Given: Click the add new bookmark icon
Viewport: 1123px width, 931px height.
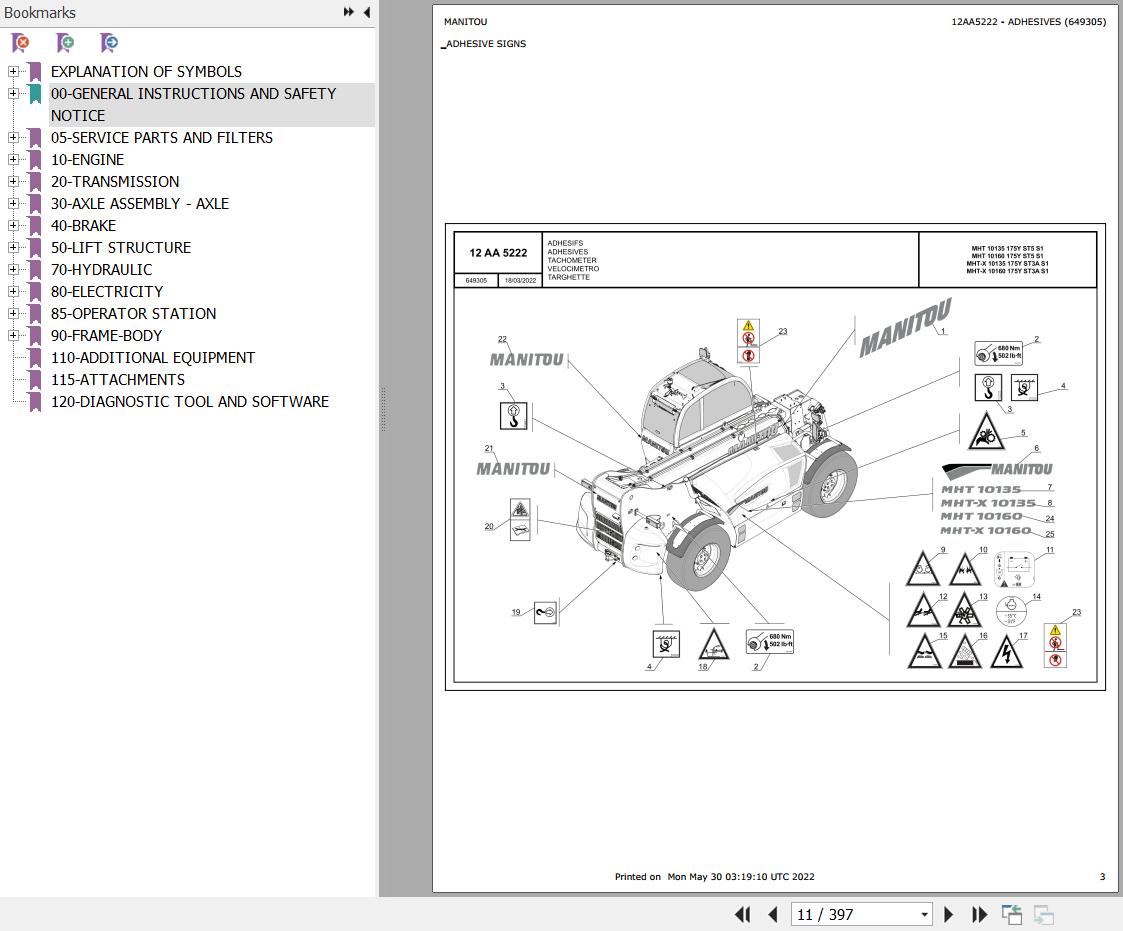Looking at the screenshot, I should 65,43.
